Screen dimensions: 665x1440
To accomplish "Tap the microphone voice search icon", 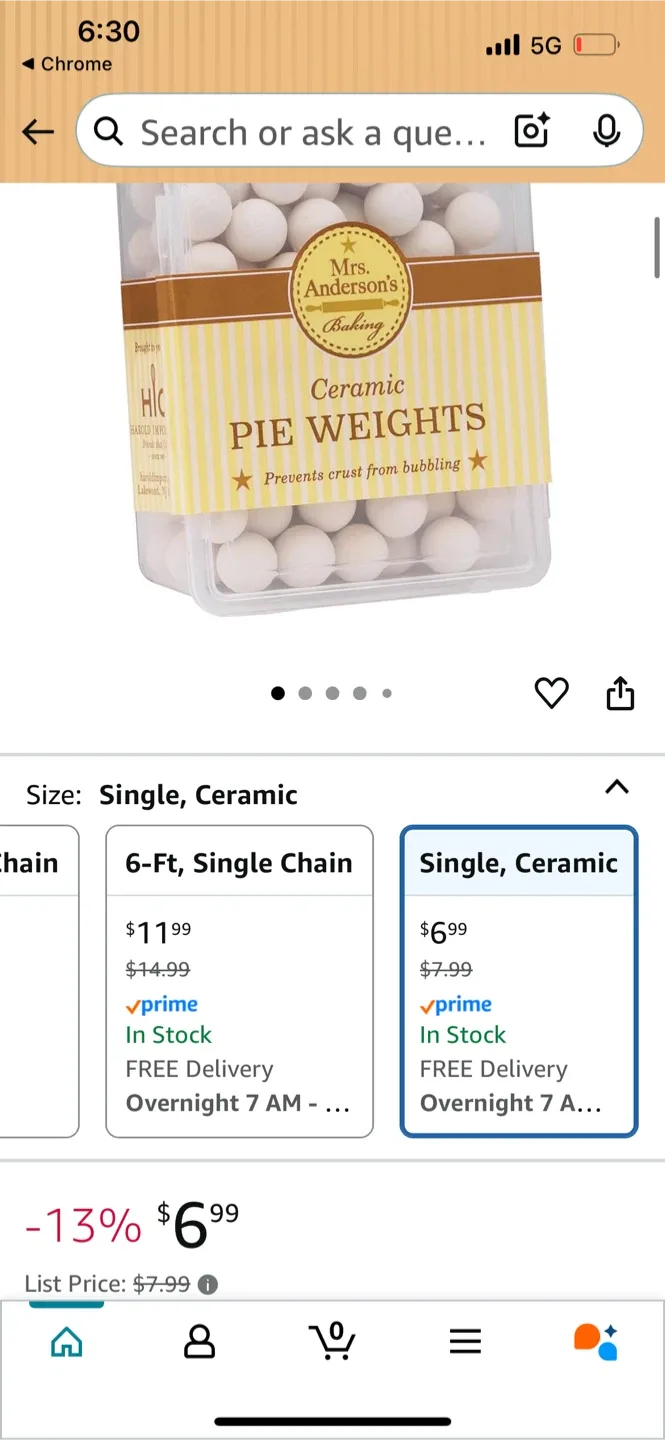I will (x=607, y=130).
